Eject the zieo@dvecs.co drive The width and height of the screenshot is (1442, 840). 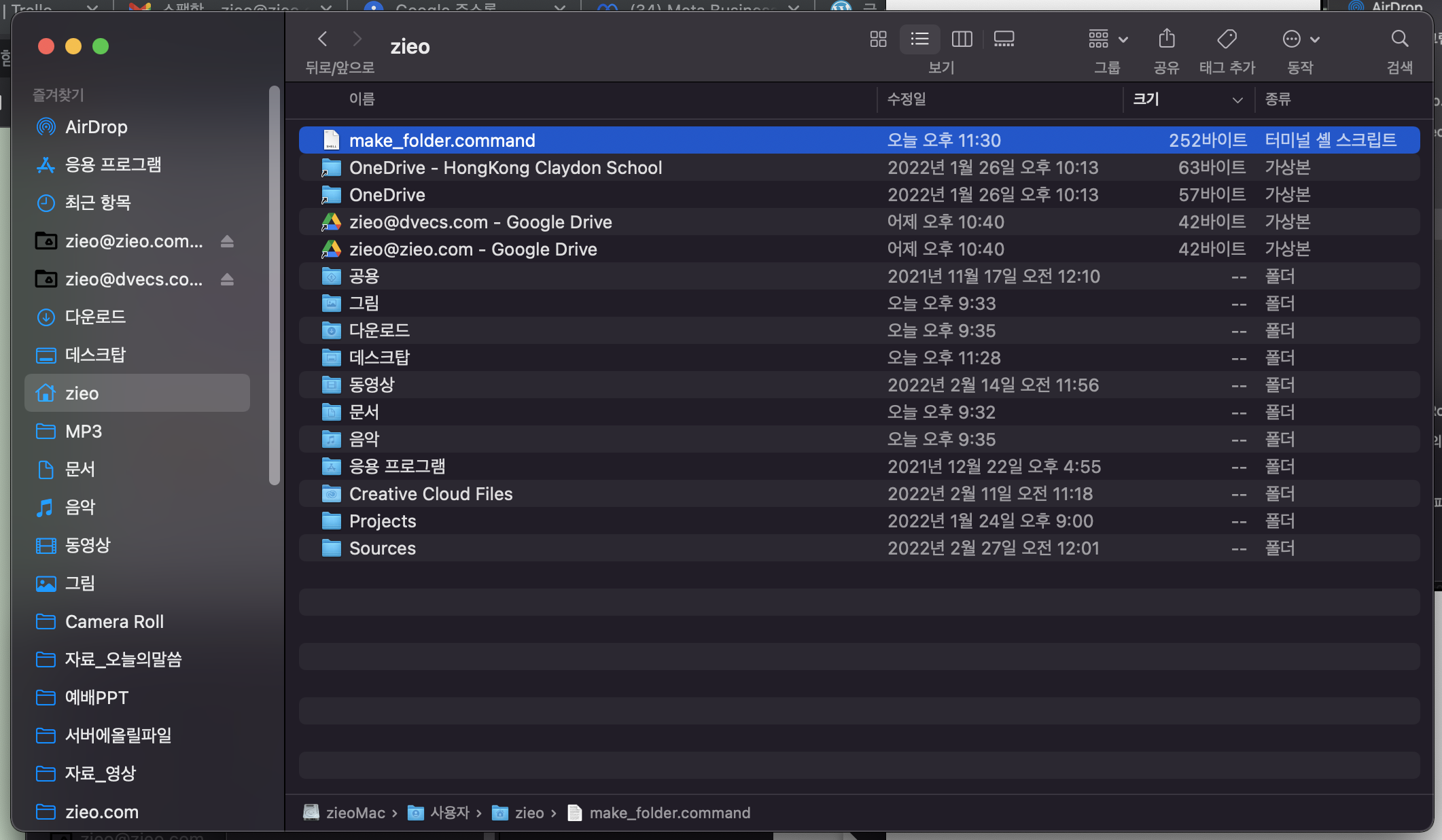[x=227, y=279]
